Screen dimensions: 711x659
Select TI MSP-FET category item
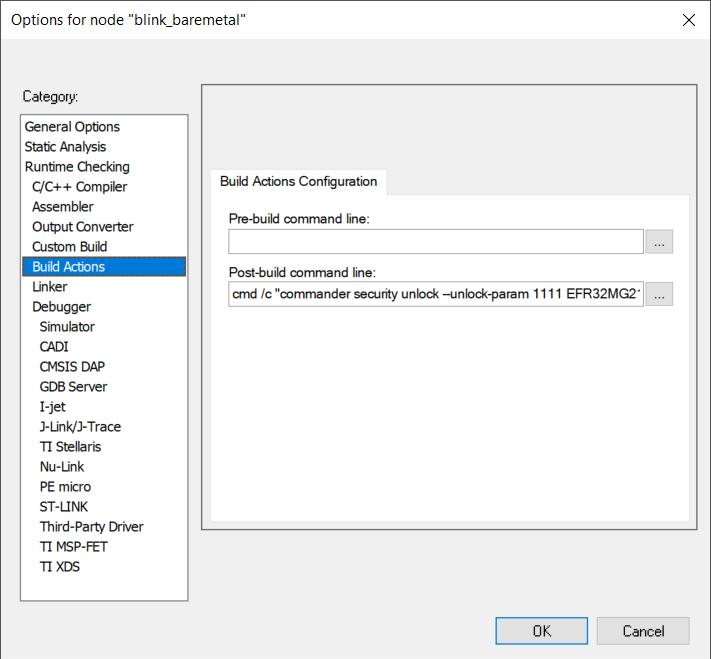point(73,547)
